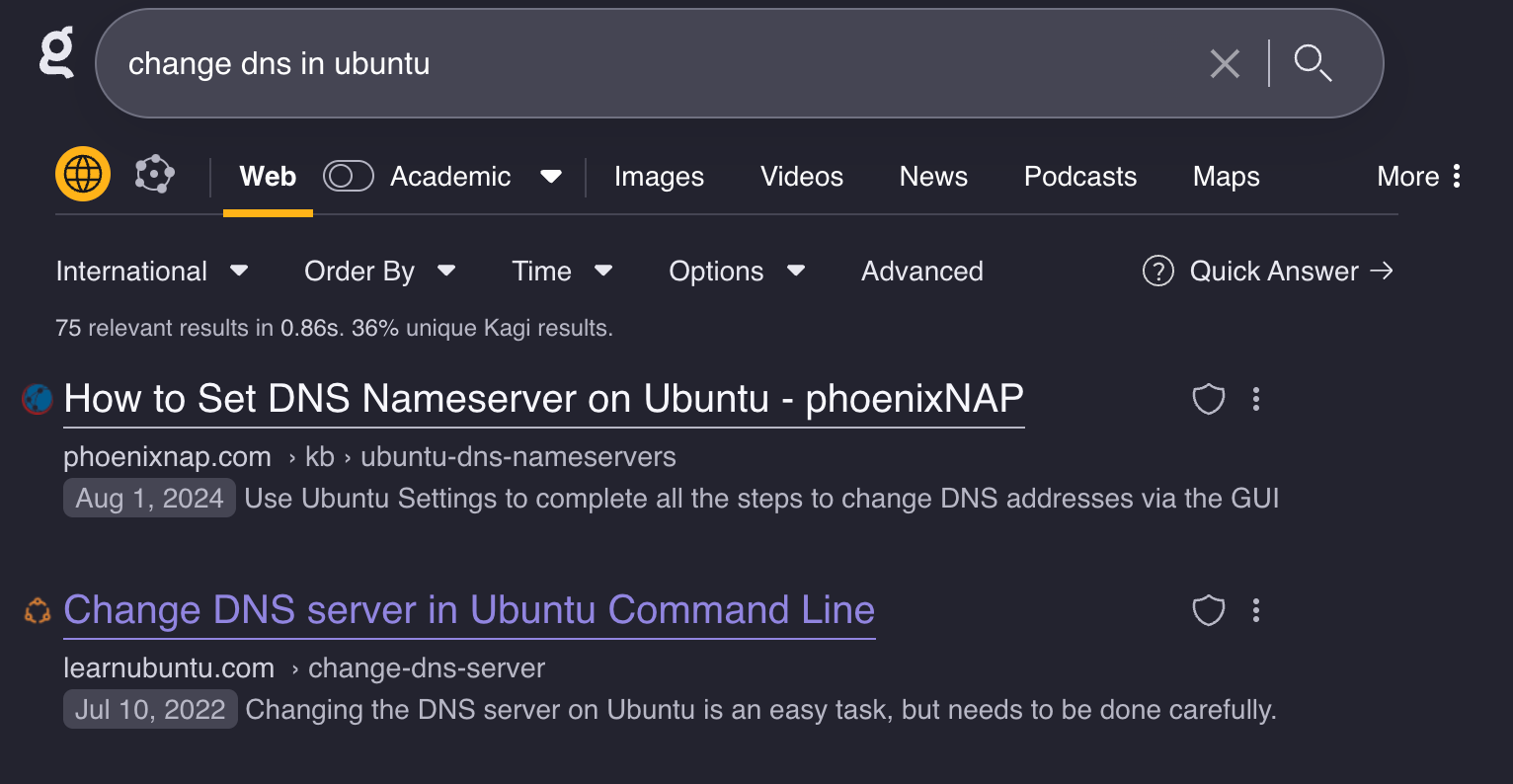Open three-dot menu for phoenixNAP result
1513x784 pixels.
1256,399
